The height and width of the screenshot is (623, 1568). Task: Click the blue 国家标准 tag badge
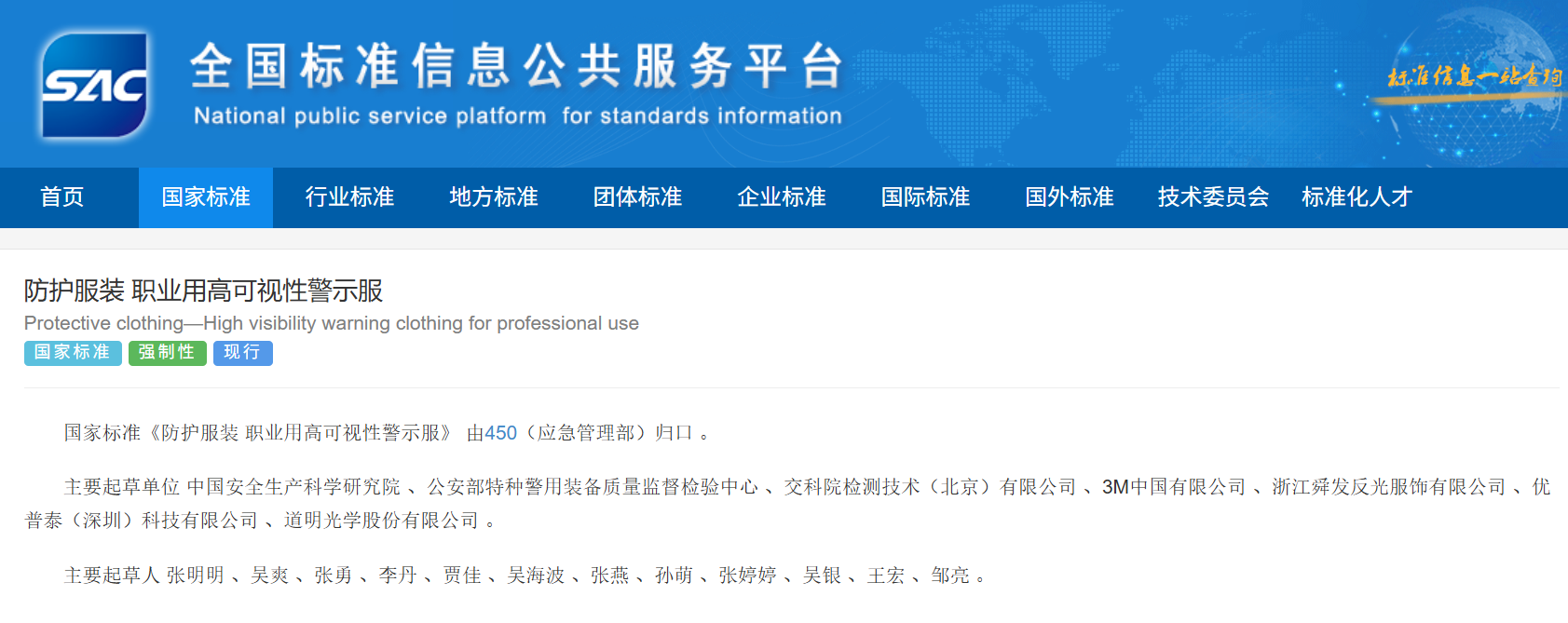pyautogui.click(x=73, y=353)
